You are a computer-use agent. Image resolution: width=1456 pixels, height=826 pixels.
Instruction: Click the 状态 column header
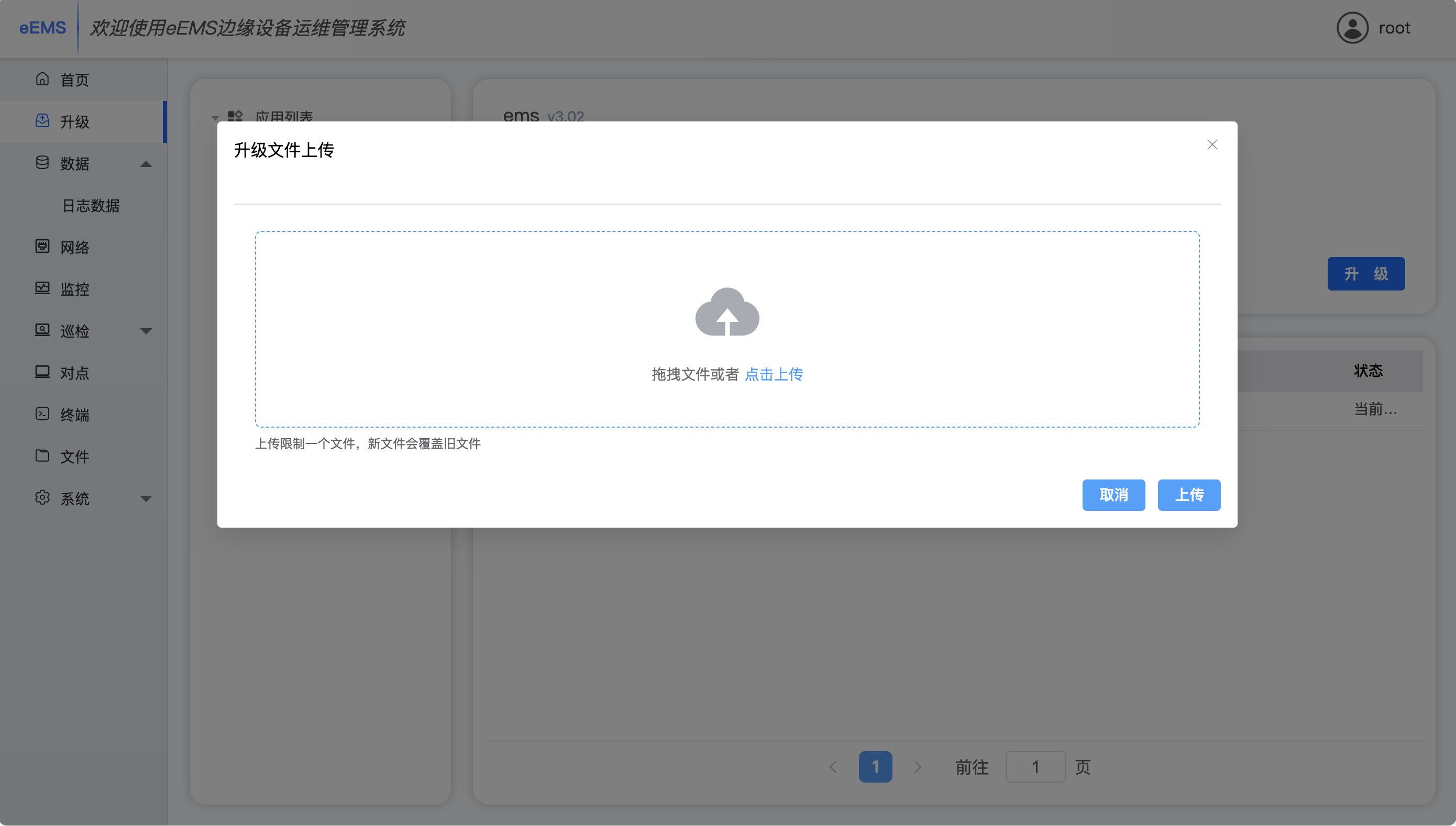(1368, 371)
